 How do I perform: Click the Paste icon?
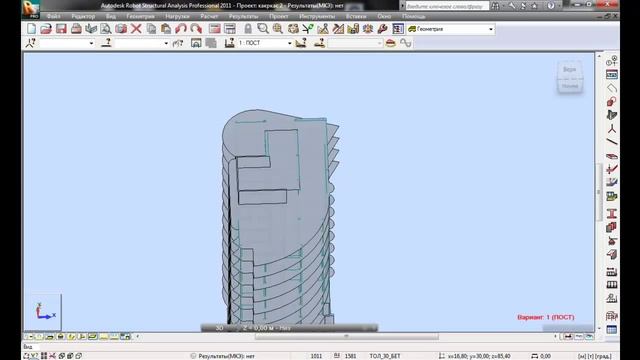pyautogui.click(x=166, y=29)
